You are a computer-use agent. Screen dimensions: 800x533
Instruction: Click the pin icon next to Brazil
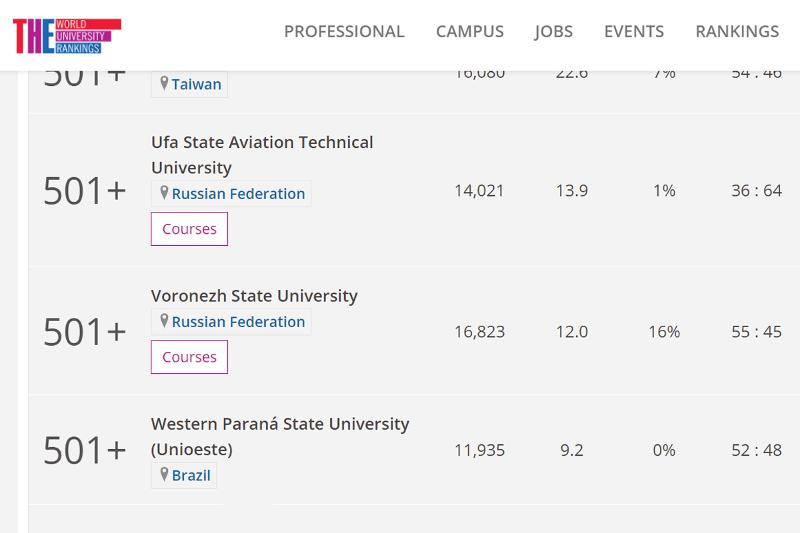point(164,474)
